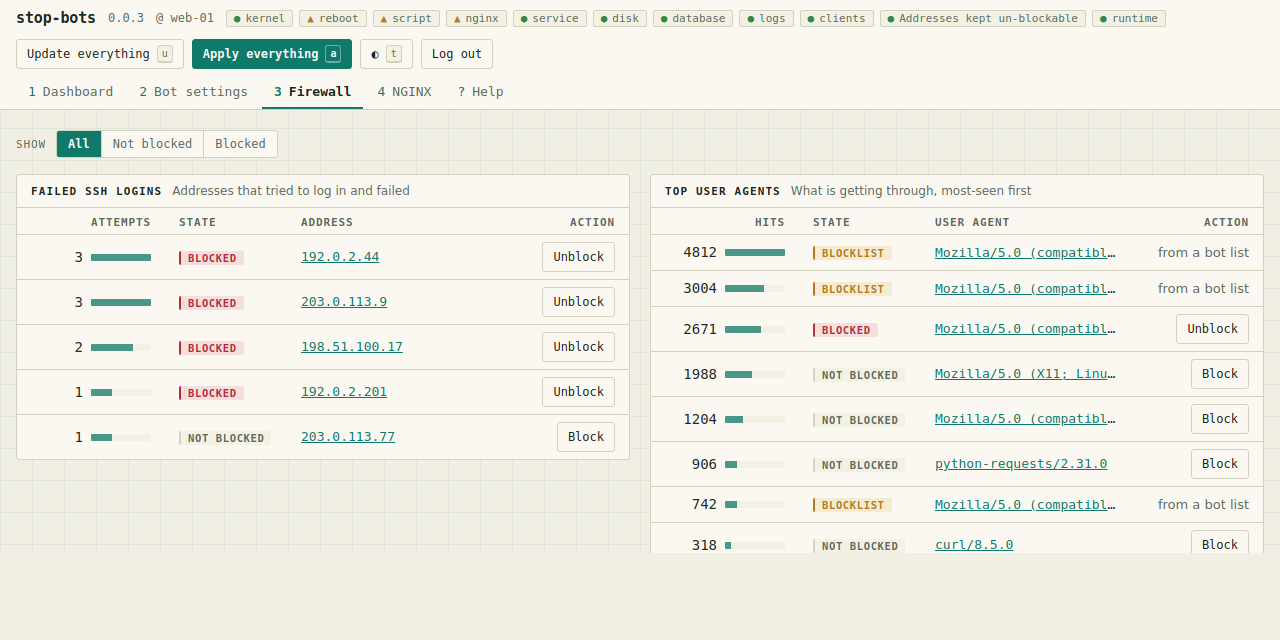This screenshot has height=640, width=1280.
Task: Switch to the Bot settings tab
Action: coord(193,92)
